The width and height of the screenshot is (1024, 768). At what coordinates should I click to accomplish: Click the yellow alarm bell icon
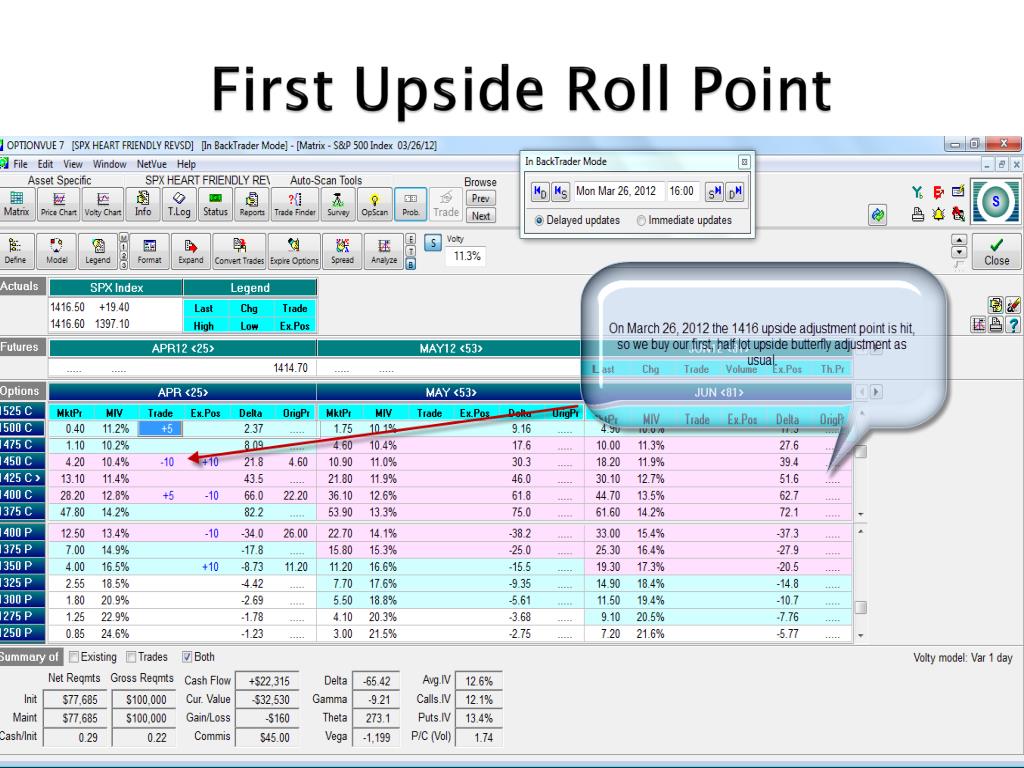point(938,214)
